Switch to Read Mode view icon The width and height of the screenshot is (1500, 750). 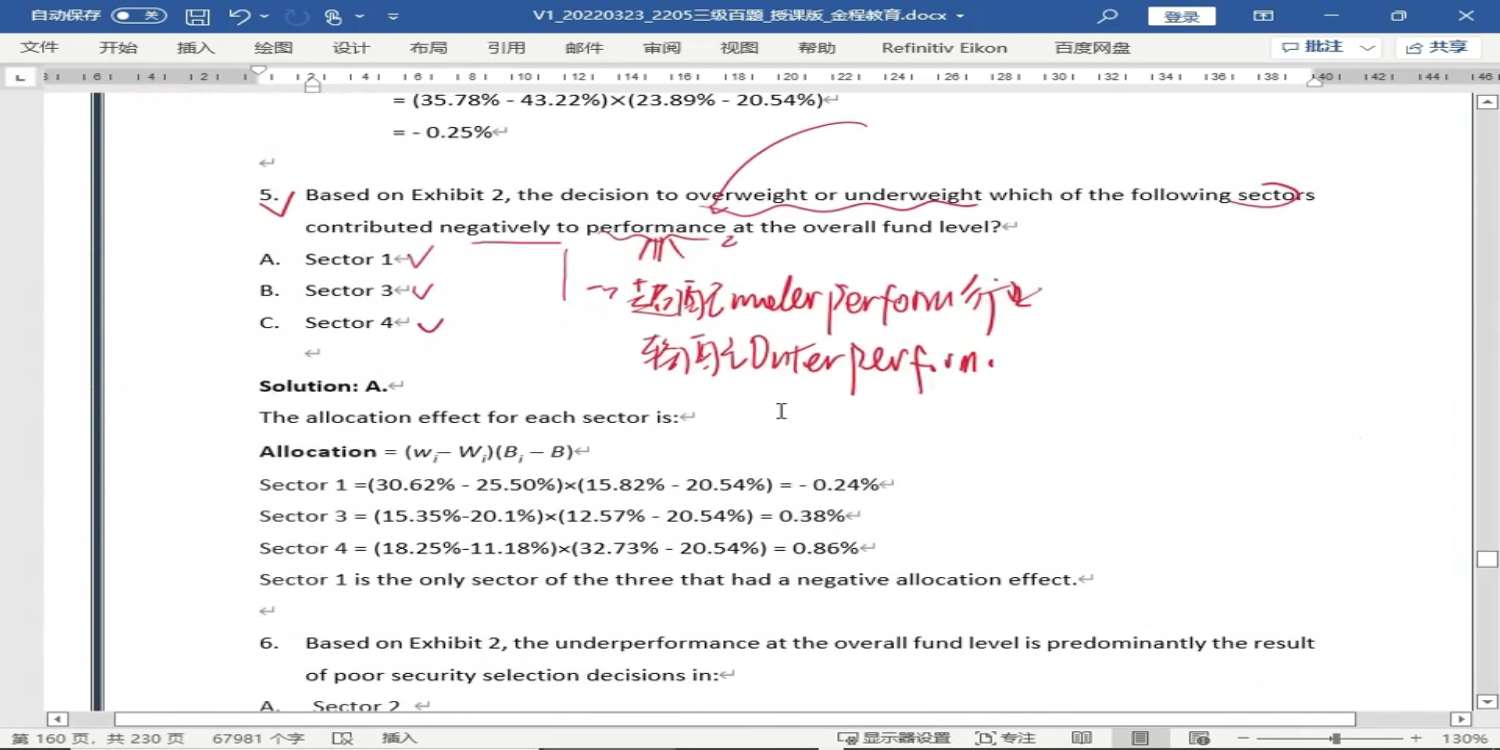click(x=1081, y=738)
